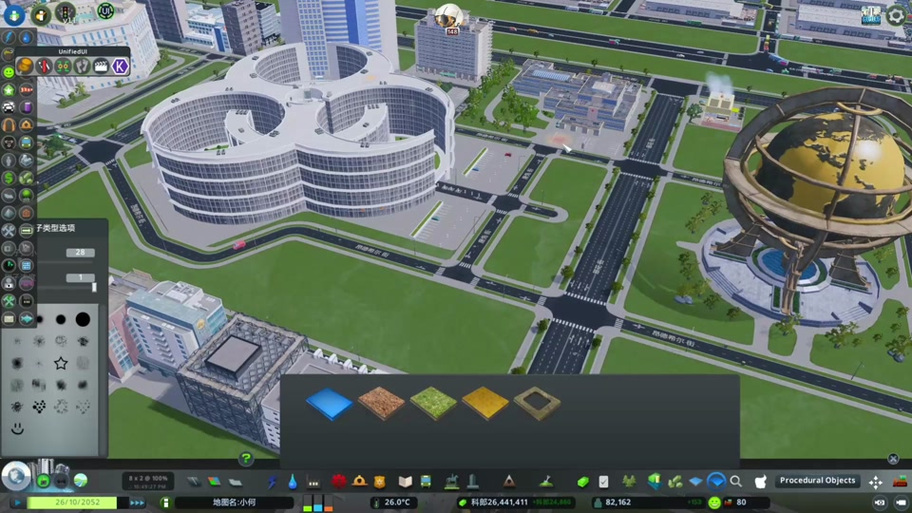Image resolution: width=912 pixels, height=513 pixels.
Task: Open the garbage factory menu icon
Action: 314,482
